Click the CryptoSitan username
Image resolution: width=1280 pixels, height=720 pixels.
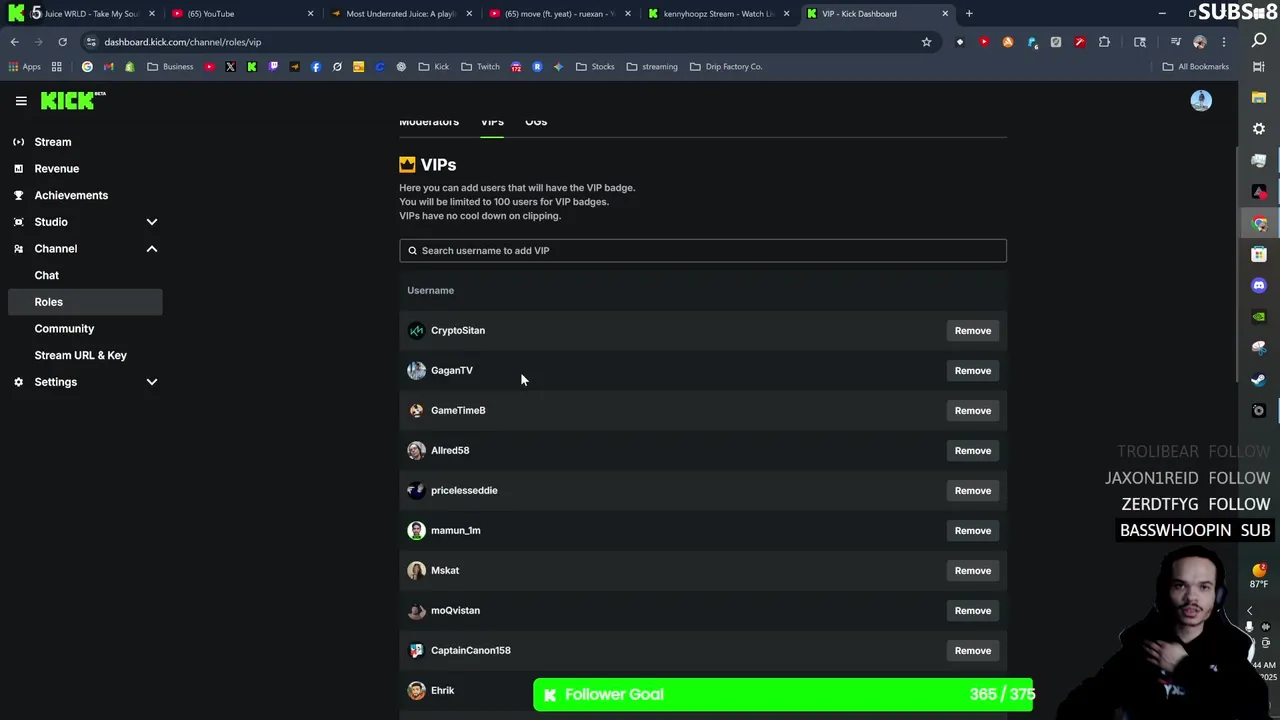[458, 330]
